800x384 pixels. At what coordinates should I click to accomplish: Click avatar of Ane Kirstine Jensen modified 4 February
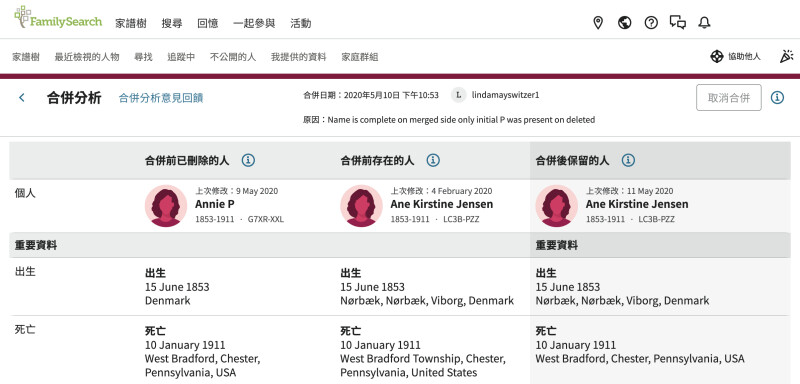(x=361, y=206)
